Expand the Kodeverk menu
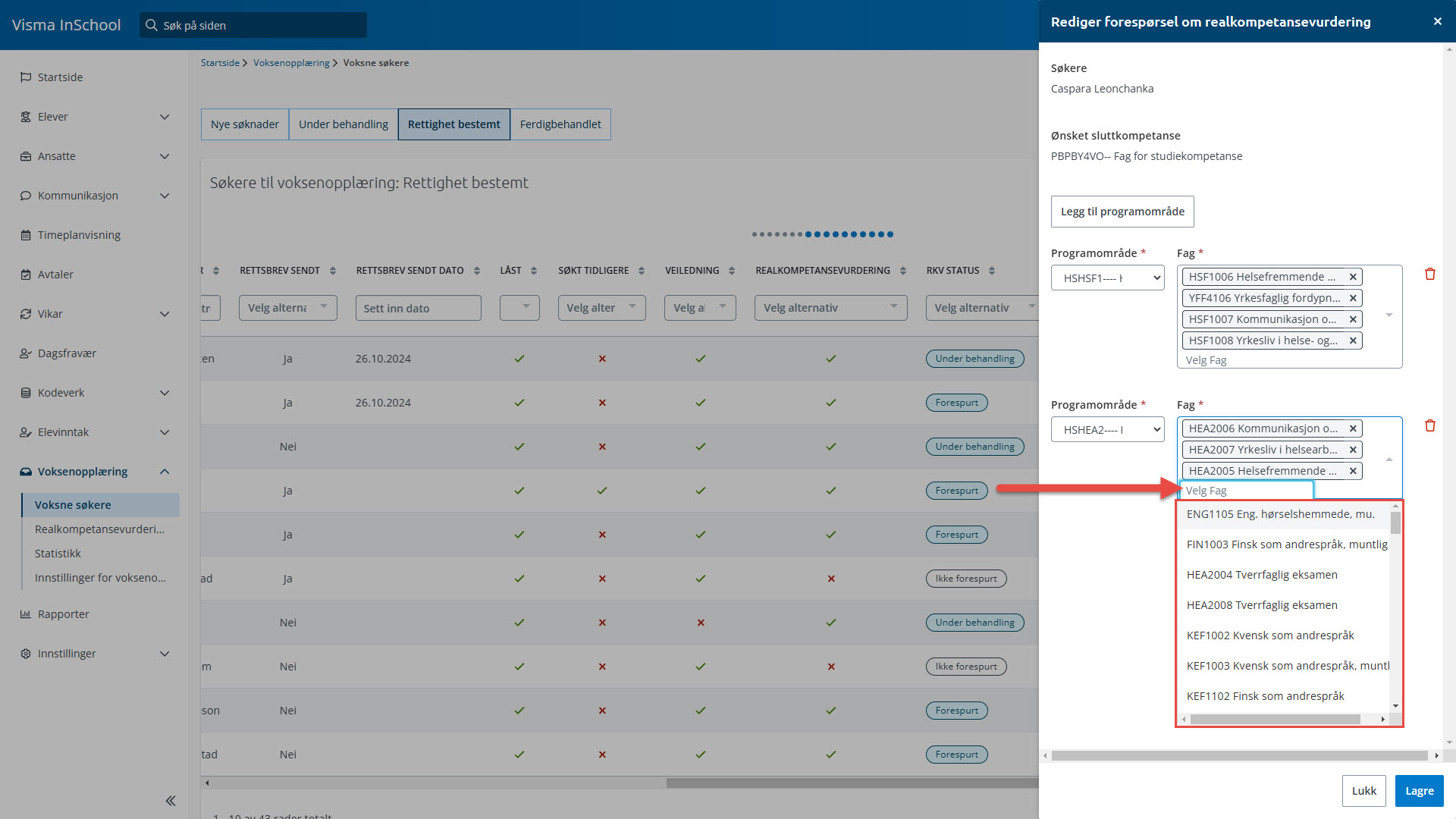Screen dimensions: 1456x819 (165, 393)
